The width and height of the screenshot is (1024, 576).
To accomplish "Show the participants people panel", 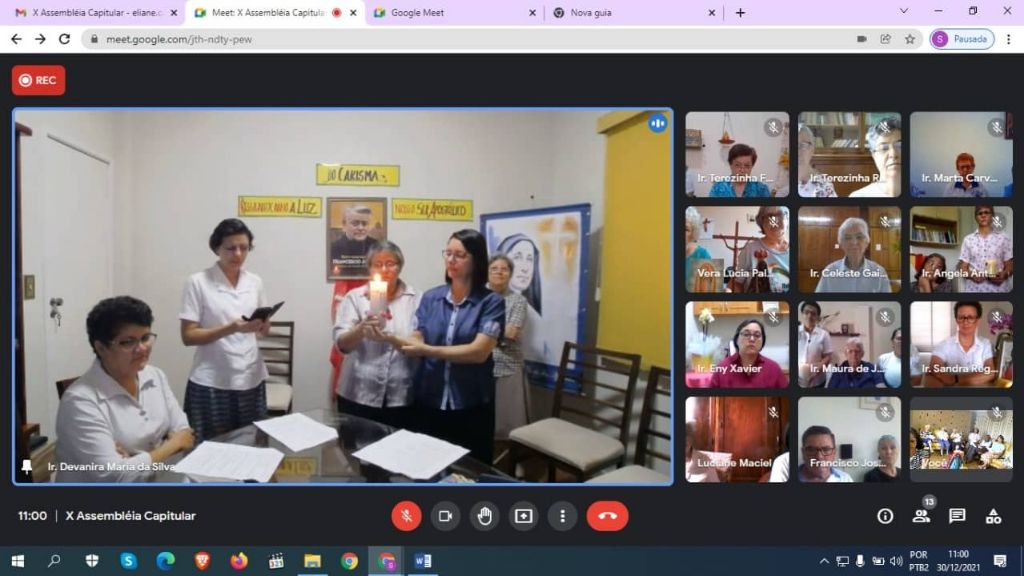I will click(x=921, y=516).
